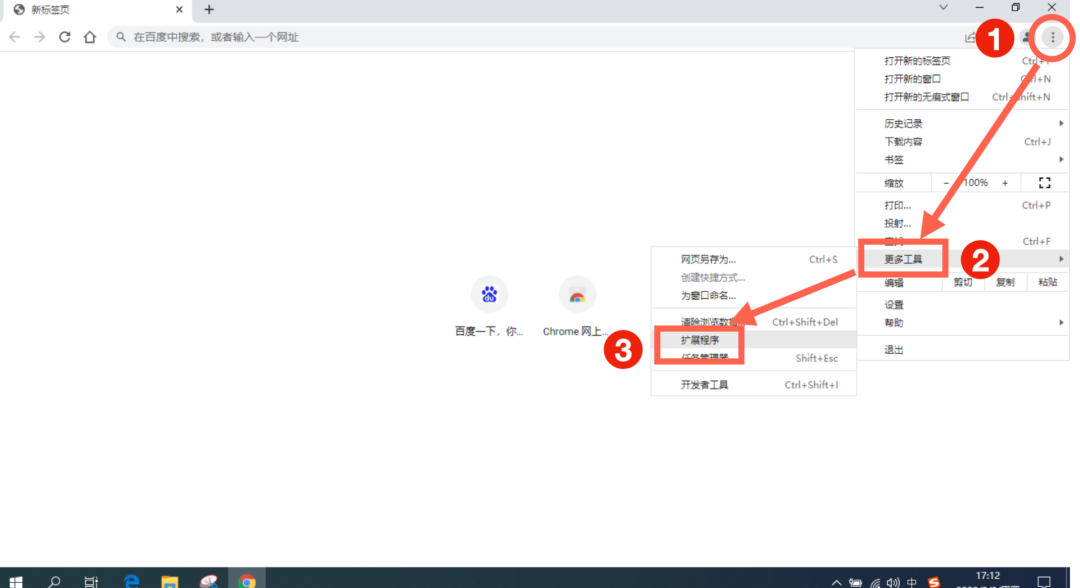Reload the page with the refresh icon
The height and width of the screenshot is (588, 1080).
pyautogui.click(x=65, y=37)
